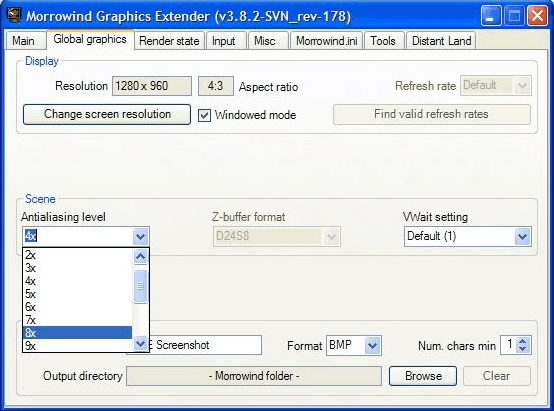
Task: Choose 3x antialiasing from the list
Action: pyautogui.click(x=77, y=268)
